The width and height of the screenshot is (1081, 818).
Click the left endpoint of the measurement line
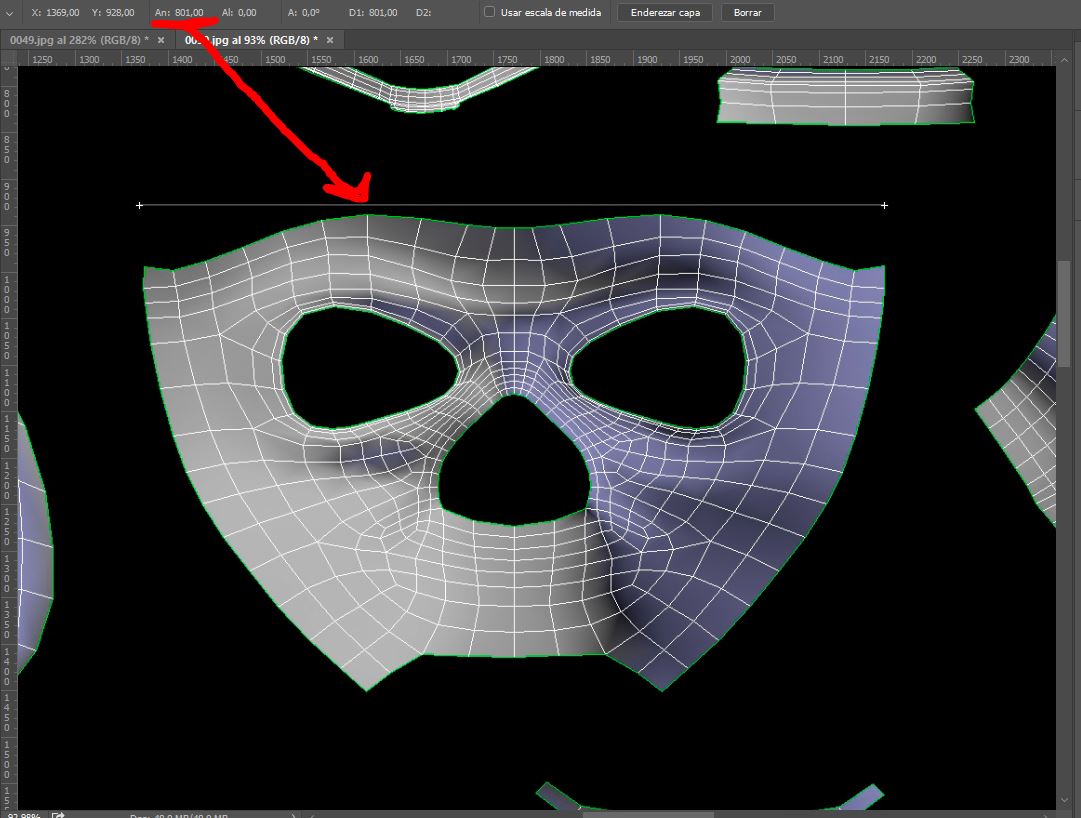(139, 206)
